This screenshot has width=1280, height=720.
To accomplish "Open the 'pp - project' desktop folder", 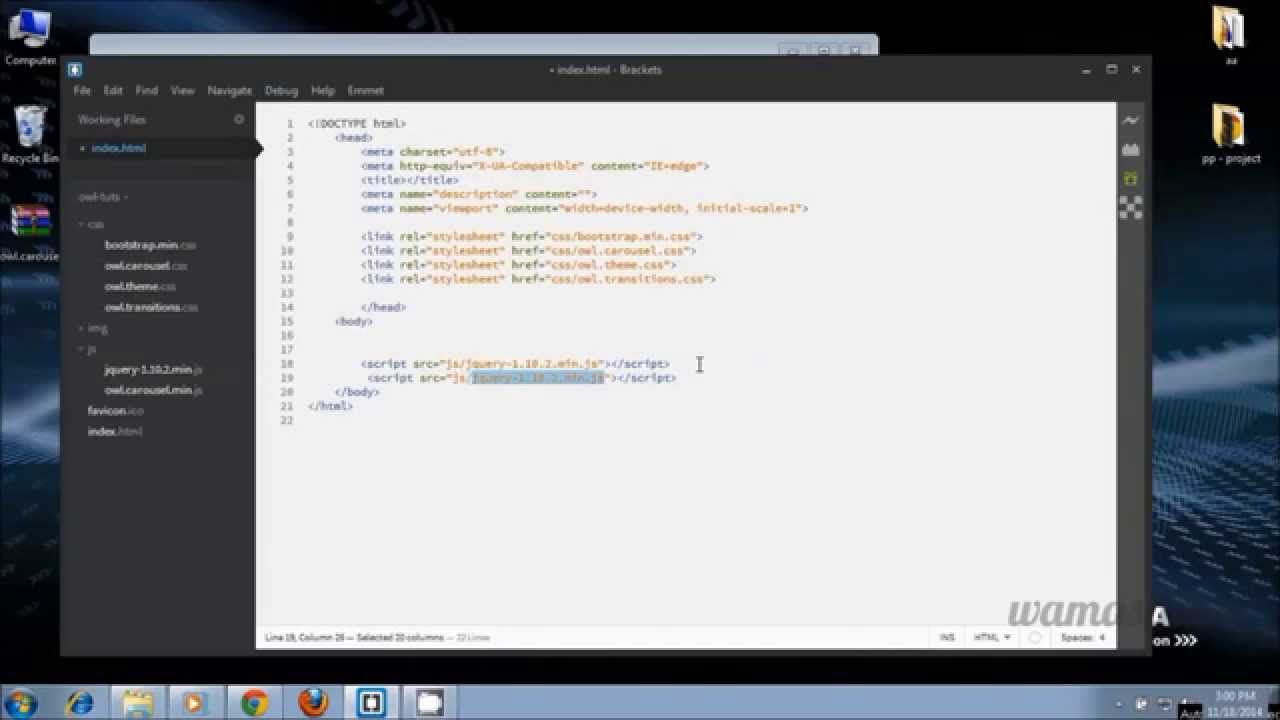I will [x=1230, y=134].
